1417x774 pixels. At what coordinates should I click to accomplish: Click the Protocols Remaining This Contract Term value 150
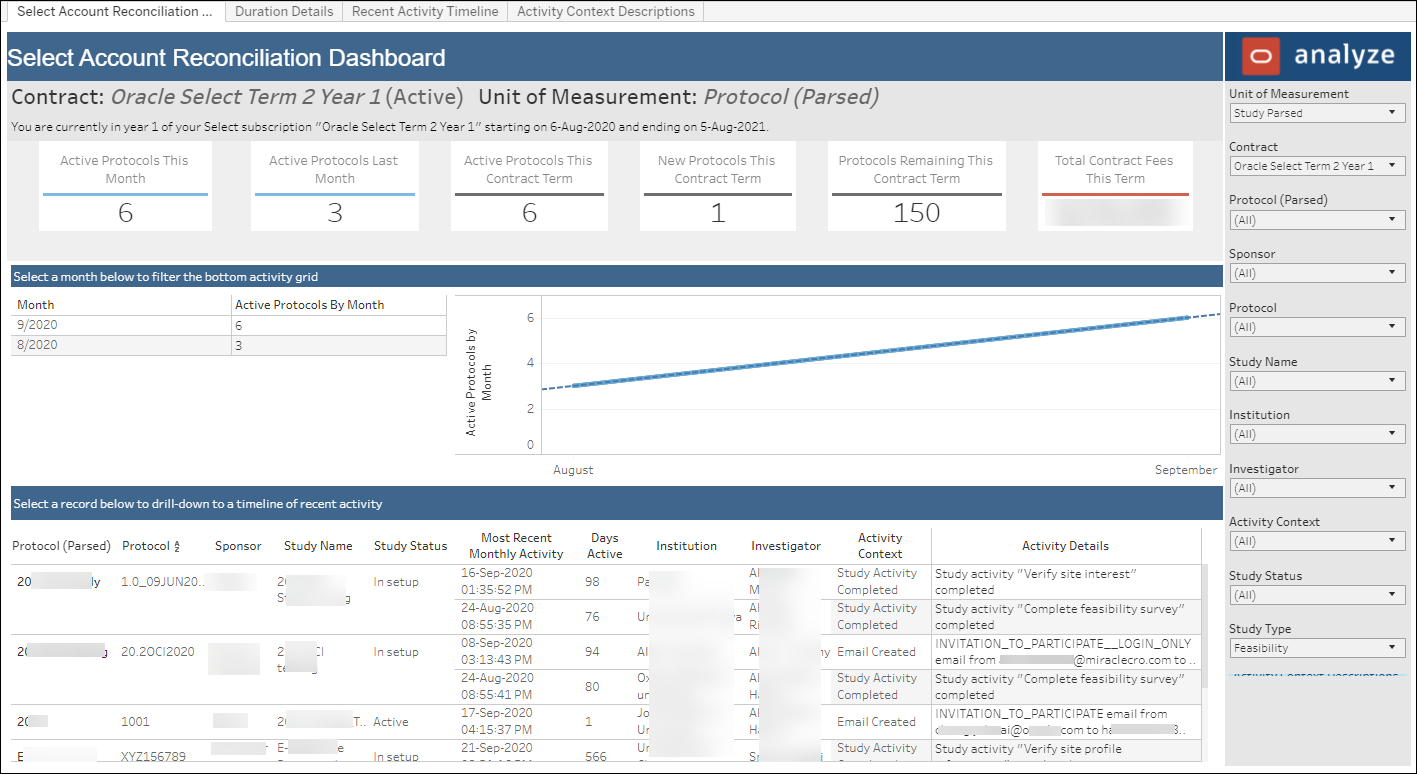click(x=917, y=213)
